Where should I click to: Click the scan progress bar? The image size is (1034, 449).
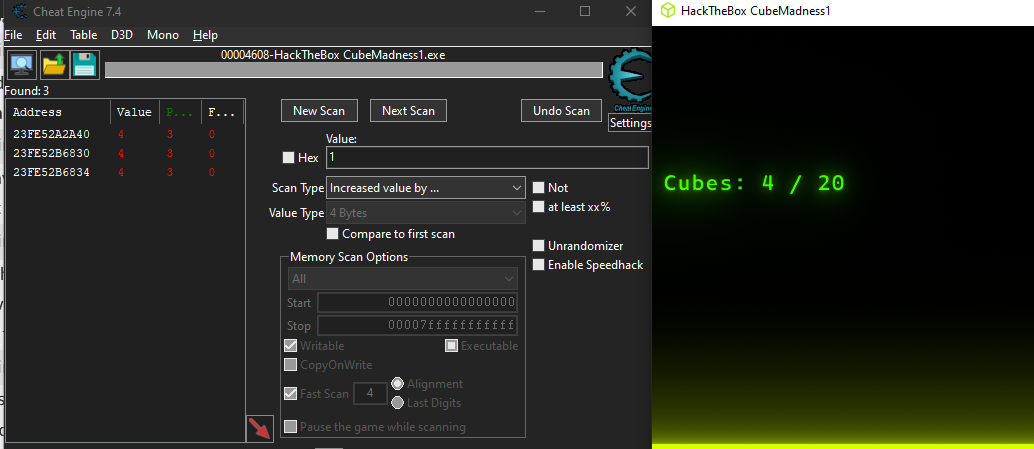pyautogui.click(x=353, y=70)
